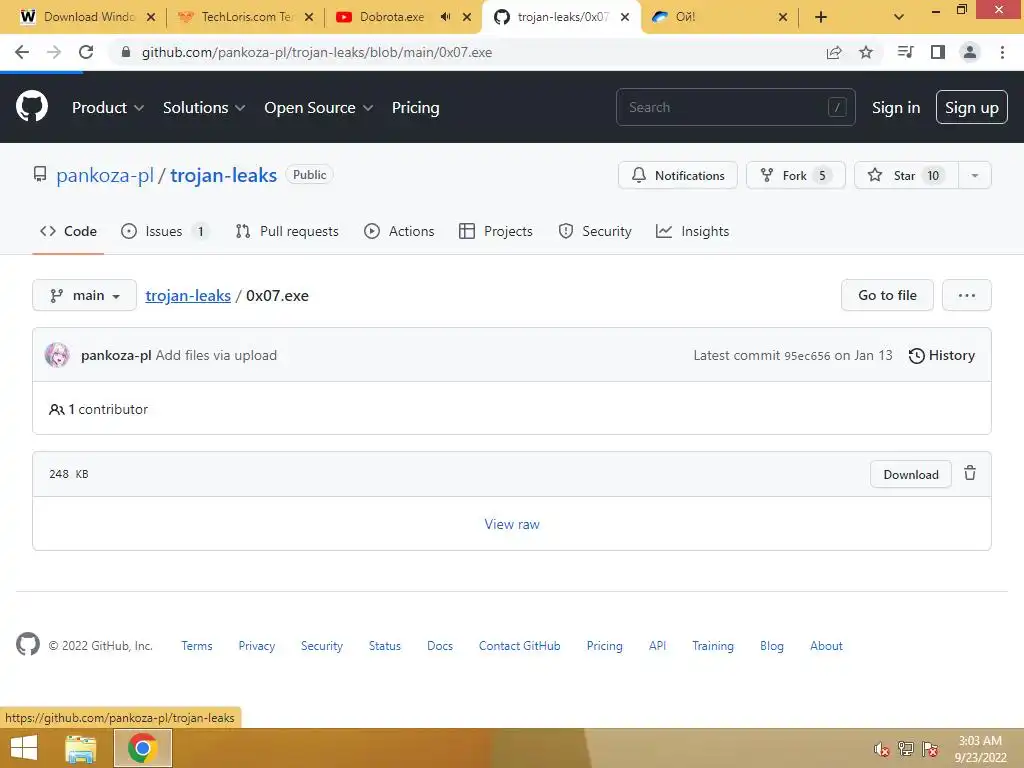The width and height of the screenshot is (1024, 768).
Task: Click the trojan-leaks repository title link
Action: point(223,175)
